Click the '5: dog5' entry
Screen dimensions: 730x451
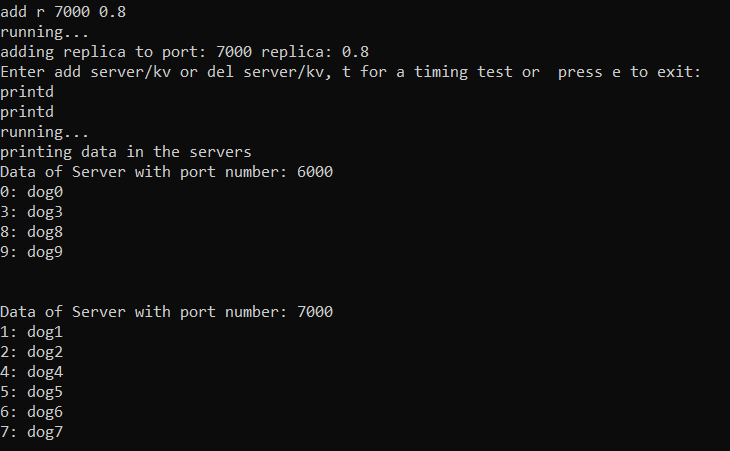point(31,392)
